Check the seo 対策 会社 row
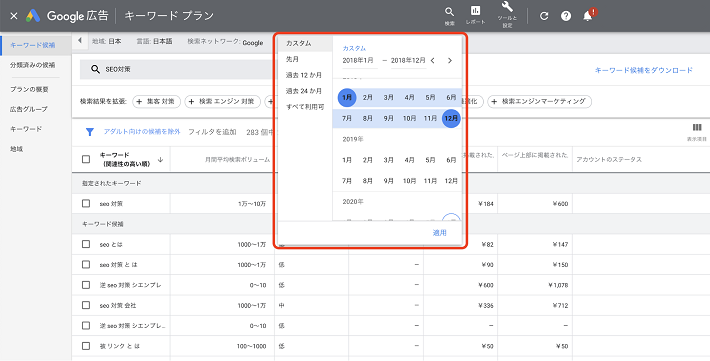Screen dimensions: 710x361 86,305
